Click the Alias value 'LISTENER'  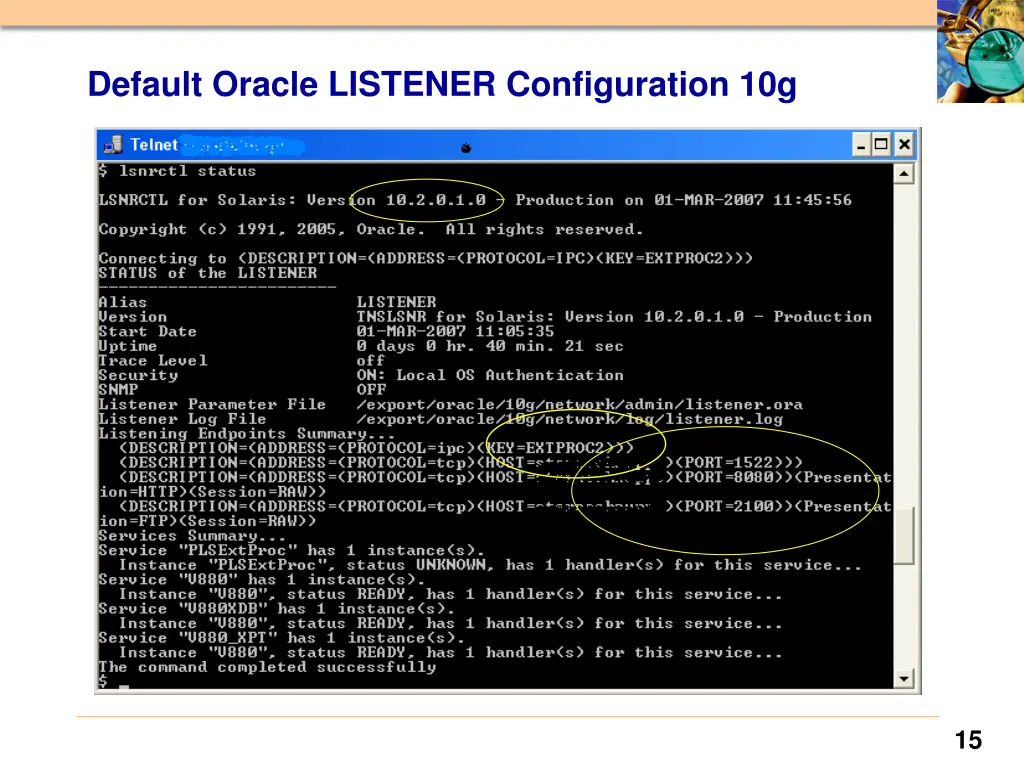396,302
